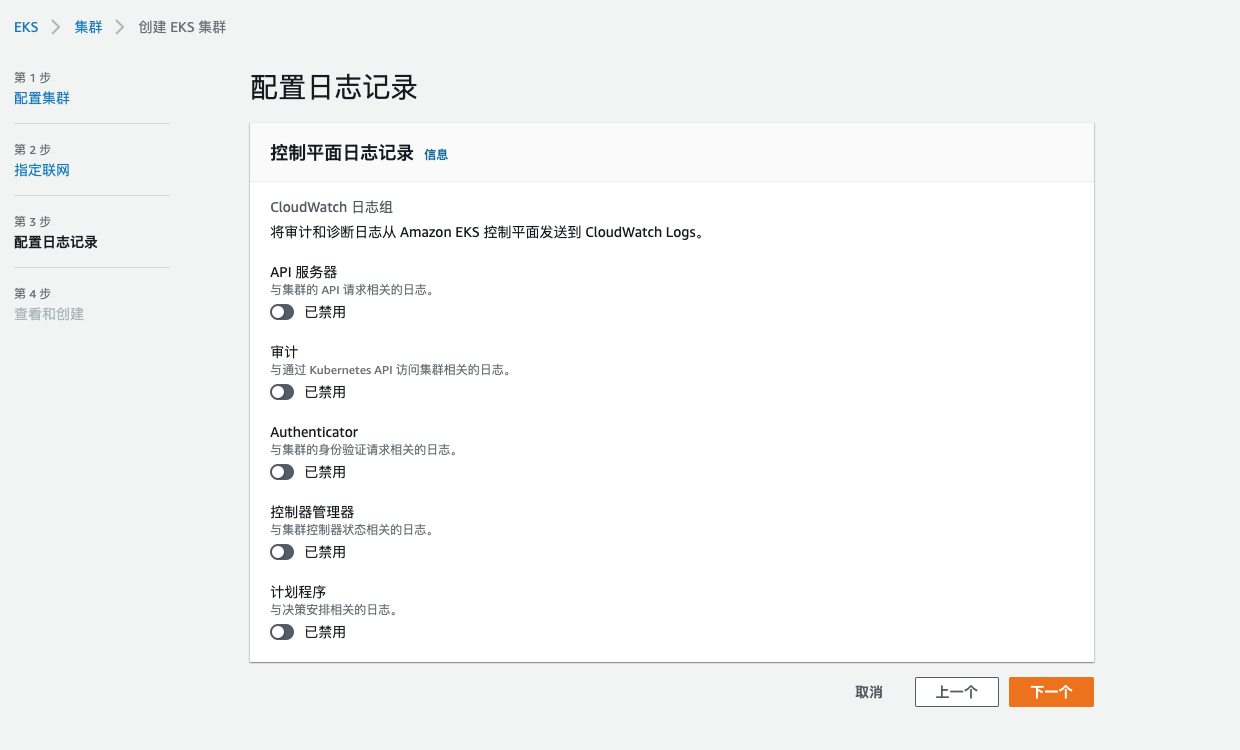
Task: Click the breadcrumb chevron after 集群
Action: pos(120,27)
